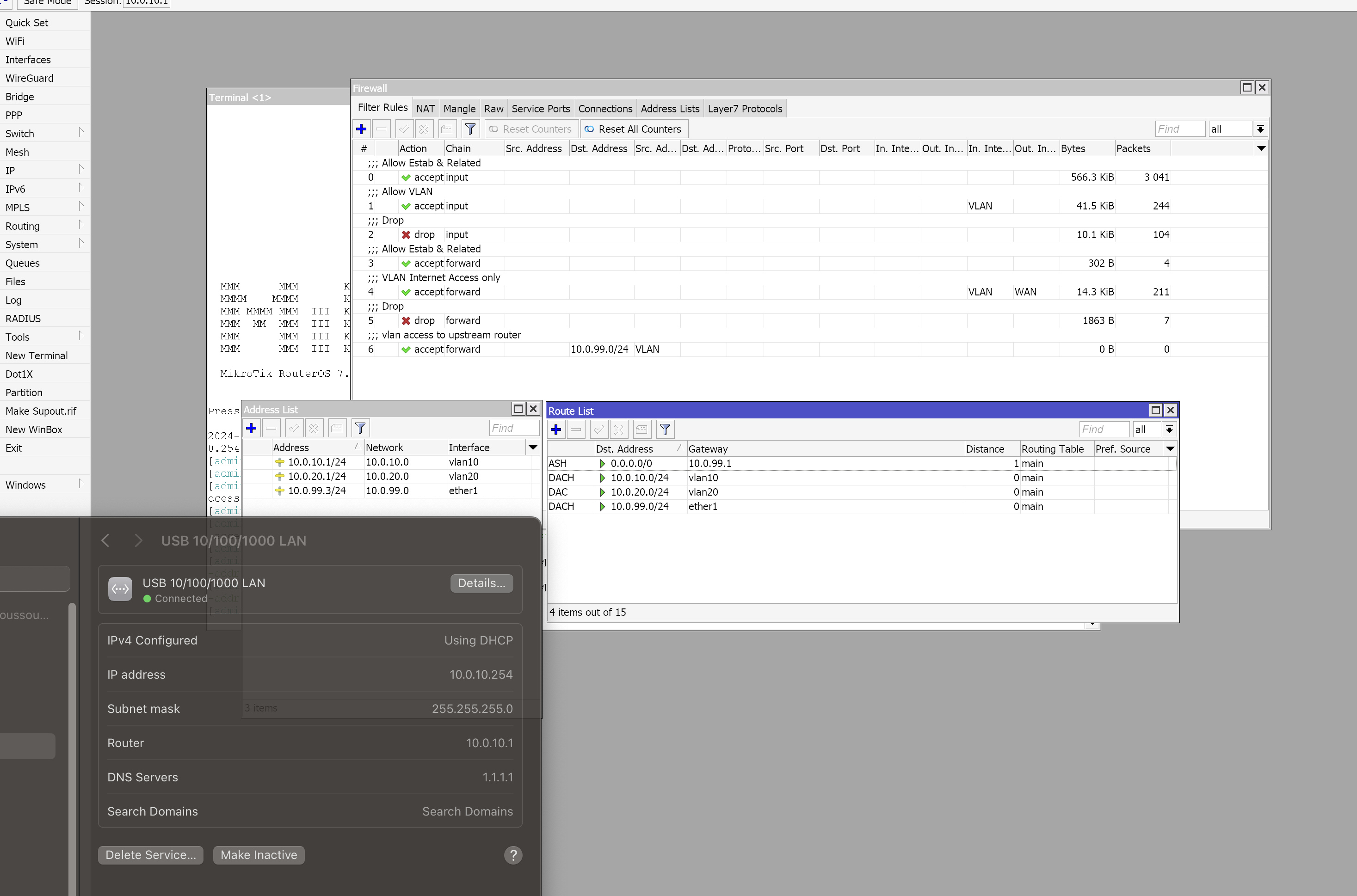Open Route List 'all' filter dropdown
Viewport: 1357px width, 896px height.
coord(1170,430)
